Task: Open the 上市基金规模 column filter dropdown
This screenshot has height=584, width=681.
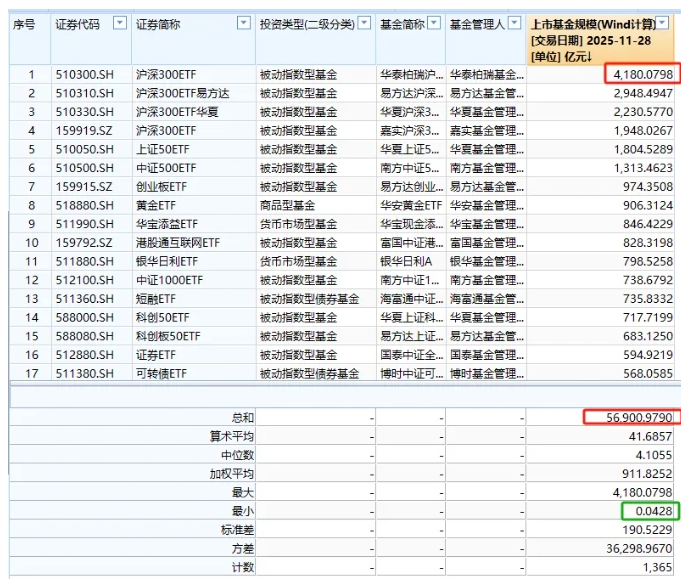Action: (662, 23)
